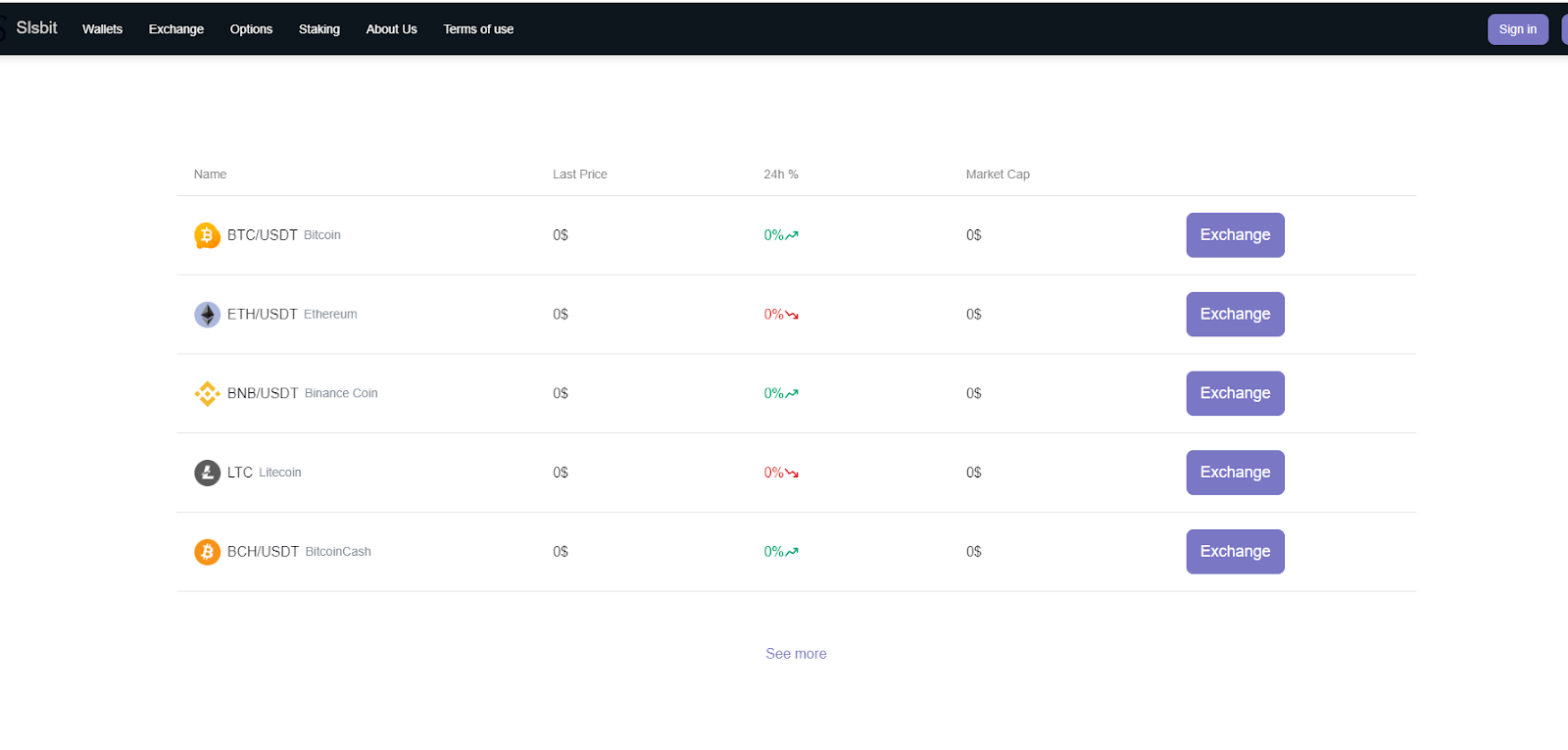
Task: Go to Options in the navbar
Action: [251, 29]
